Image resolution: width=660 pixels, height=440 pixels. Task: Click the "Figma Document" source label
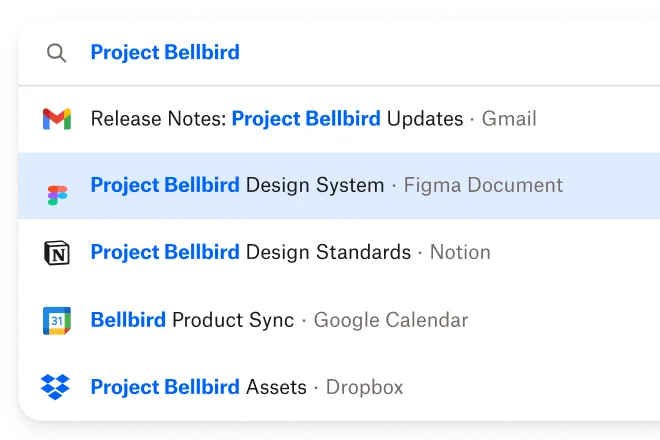(483, 185)
